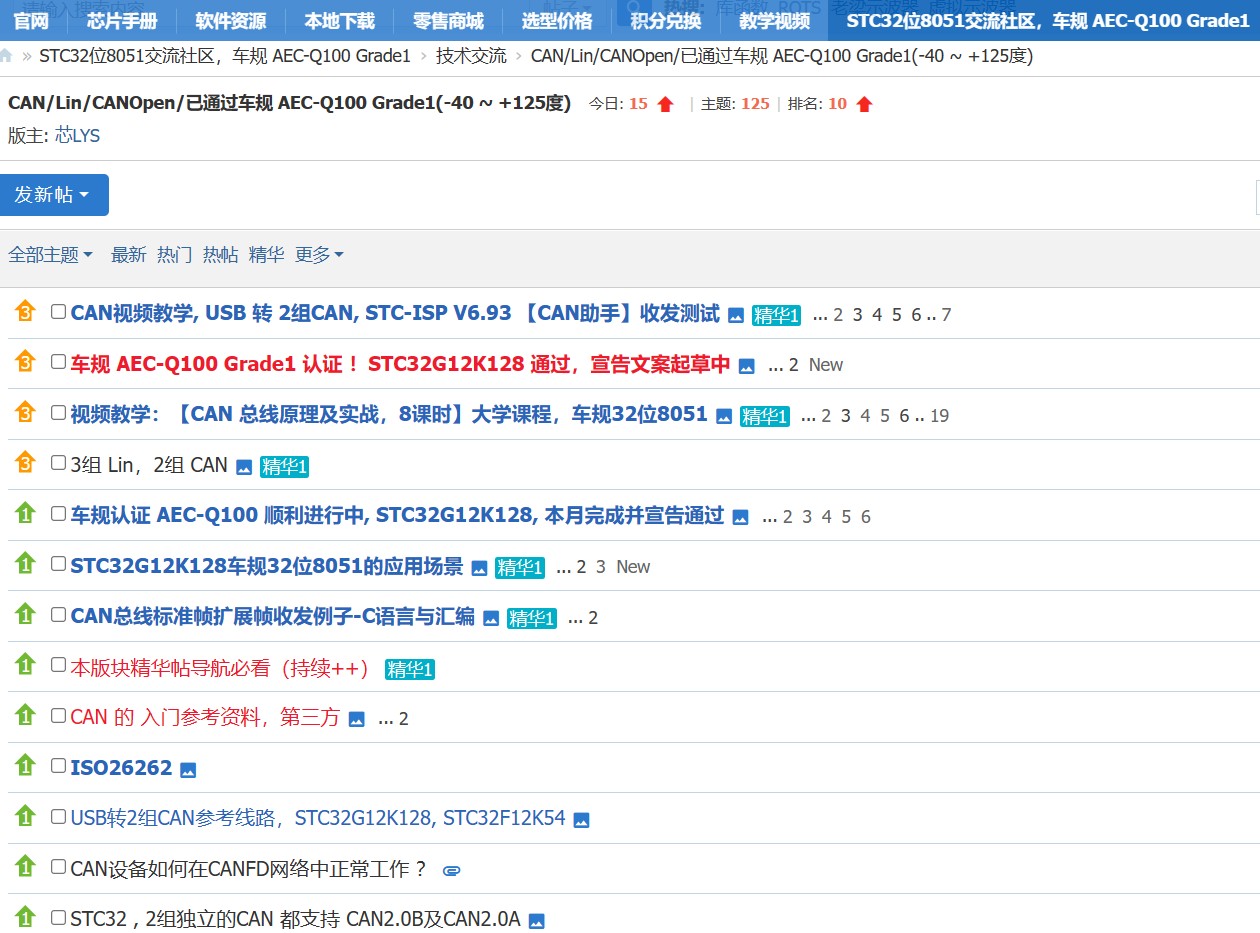Check the box for STC32G12K128车规32位8051的应用场景
Screen dimensions: 1260x933
(x=58, y=564)
